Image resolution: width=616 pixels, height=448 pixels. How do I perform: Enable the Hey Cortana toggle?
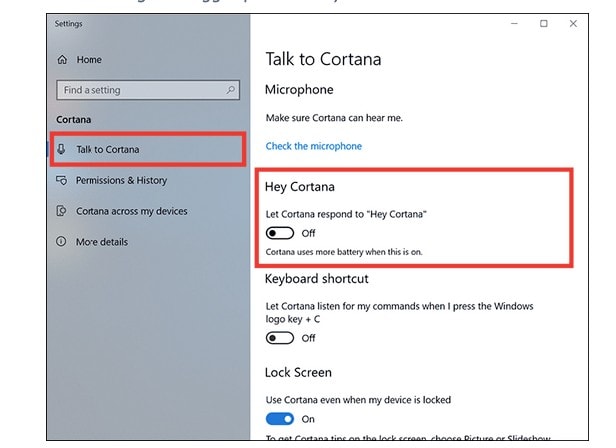click(280, 233)
